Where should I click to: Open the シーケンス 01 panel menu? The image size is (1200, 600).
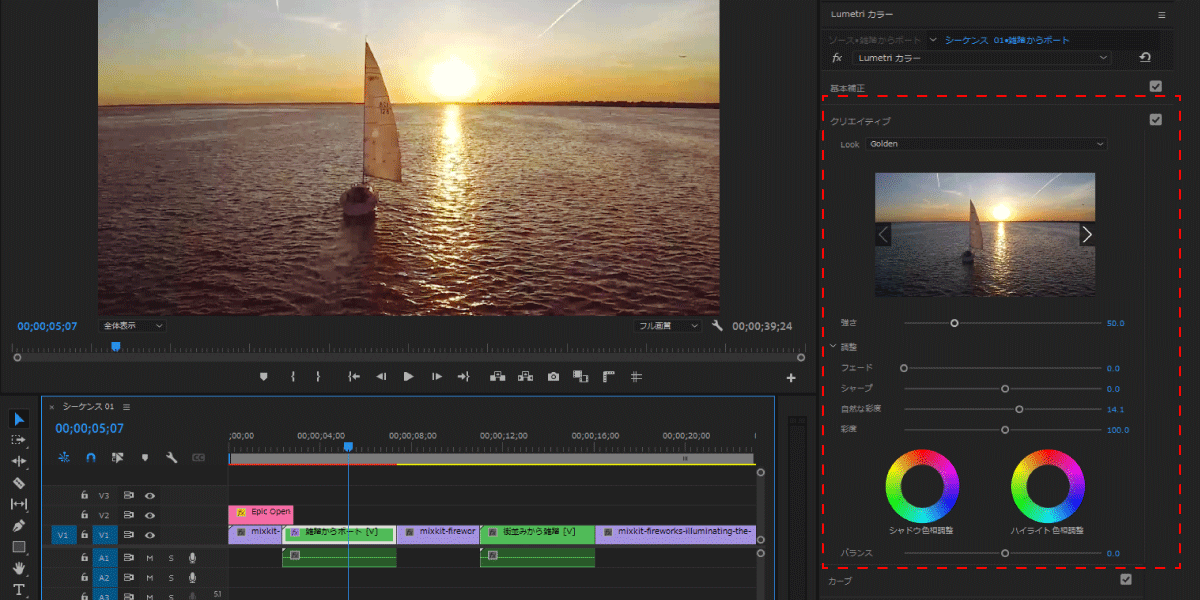(x=126, y=407)
